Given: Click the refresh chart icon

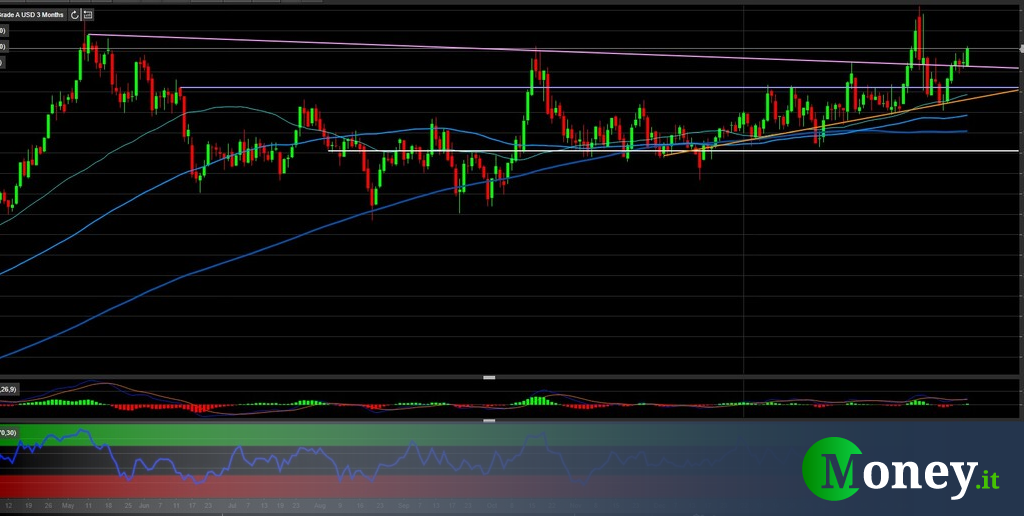Looking at the screenshot, I should pos(74,14).
